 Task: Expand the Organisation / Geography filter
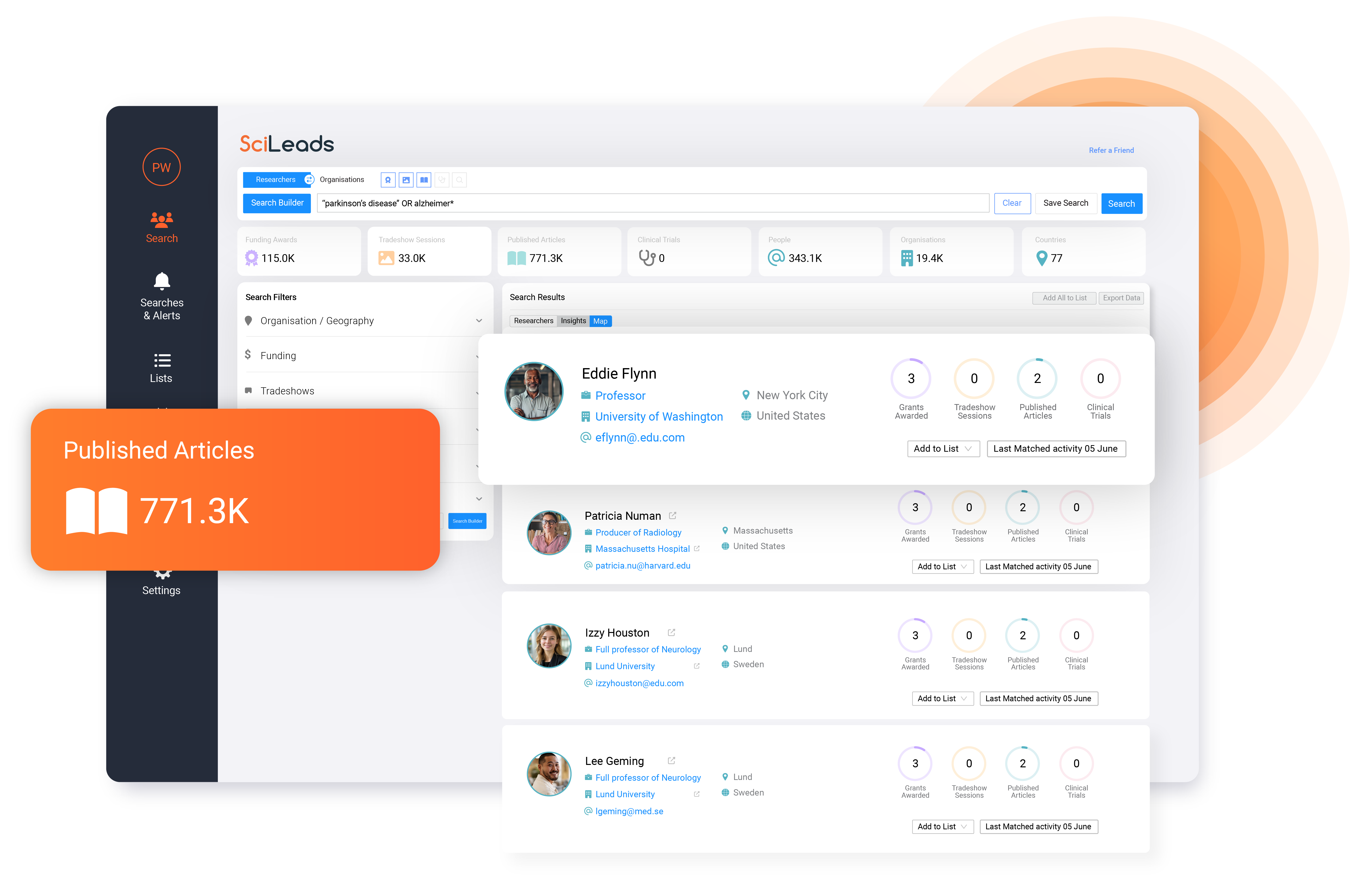pos(479,321)
